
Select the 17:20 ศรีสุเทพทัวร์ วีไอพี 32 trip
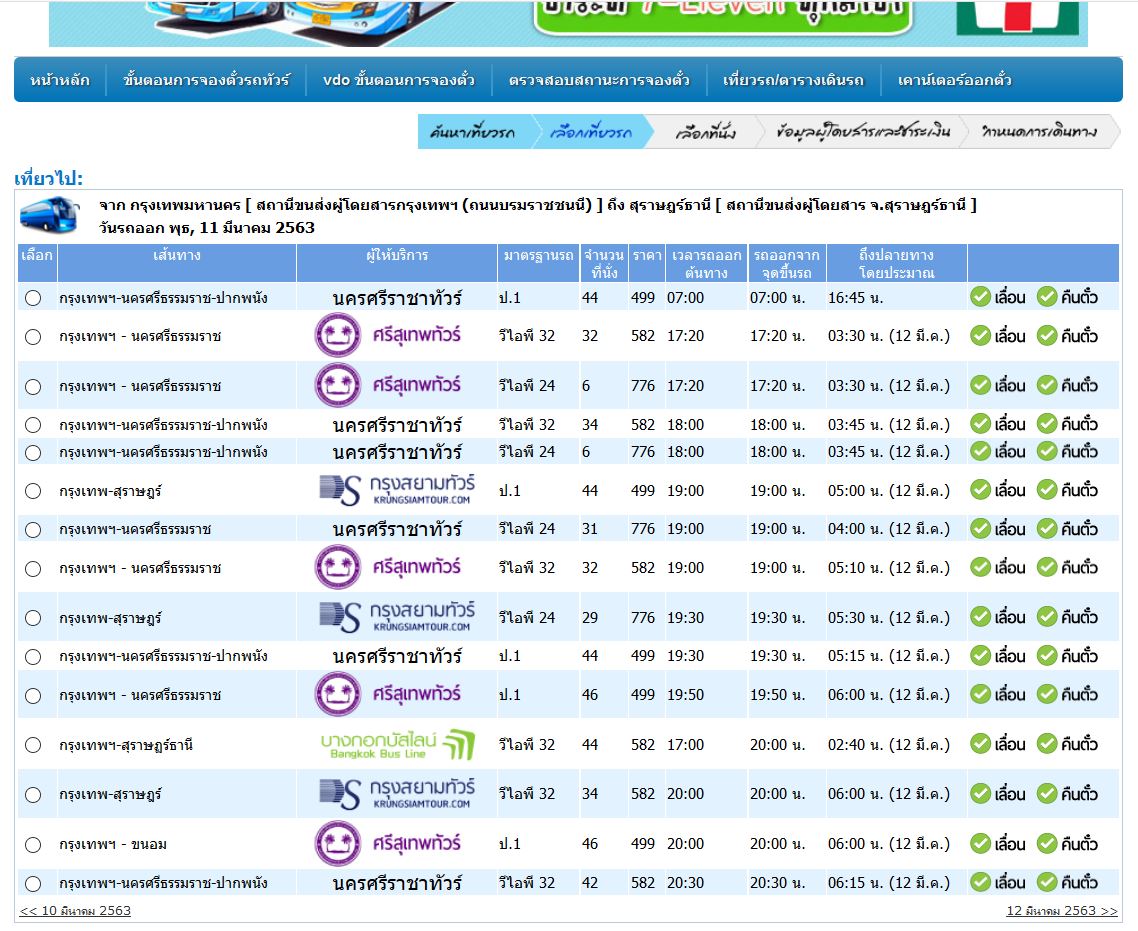pyautogui.click(x=33, y=337)
